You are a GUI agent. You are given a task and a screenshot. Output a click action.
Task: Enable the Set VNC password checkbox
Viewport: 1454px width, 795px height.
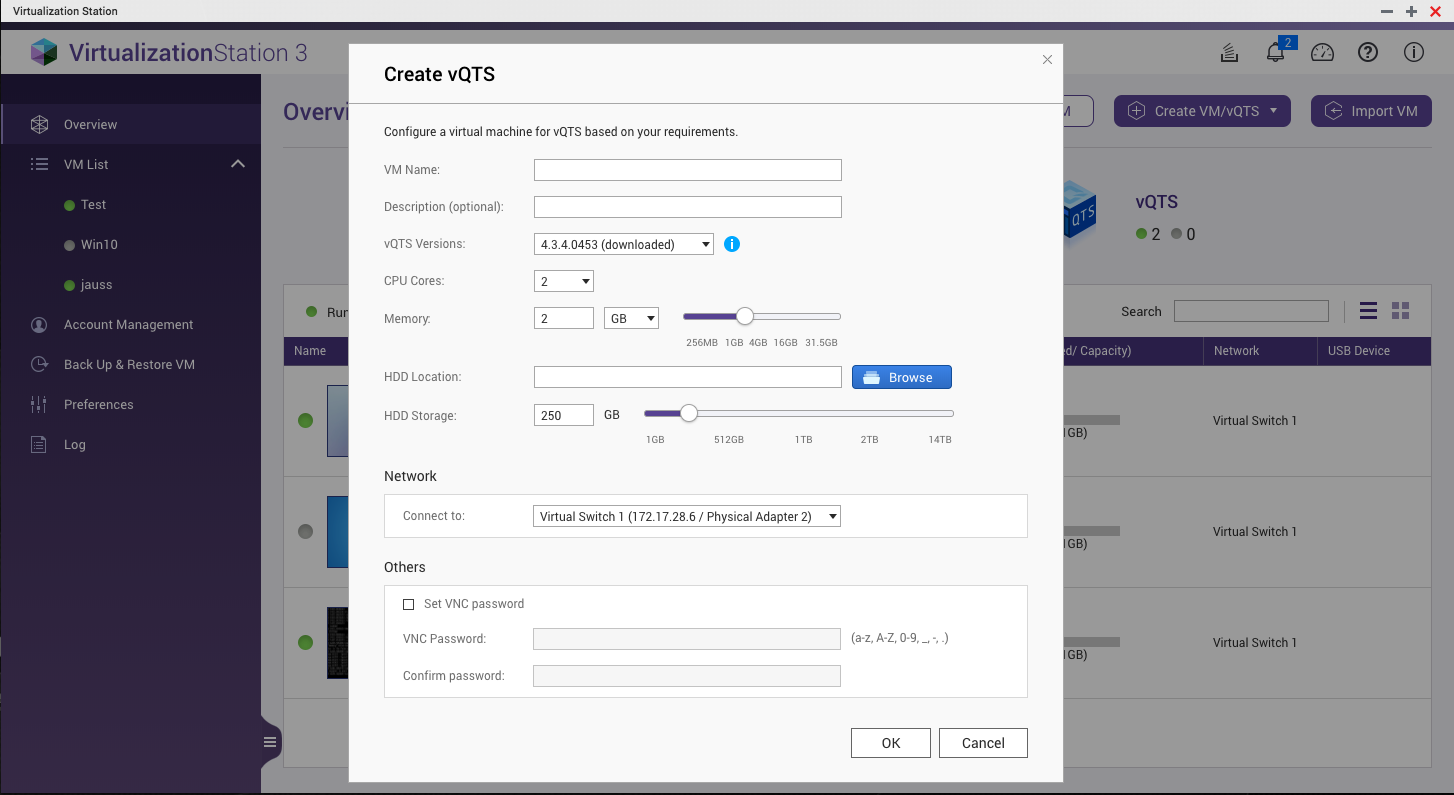pyautogui.click(x=408, y=604)
